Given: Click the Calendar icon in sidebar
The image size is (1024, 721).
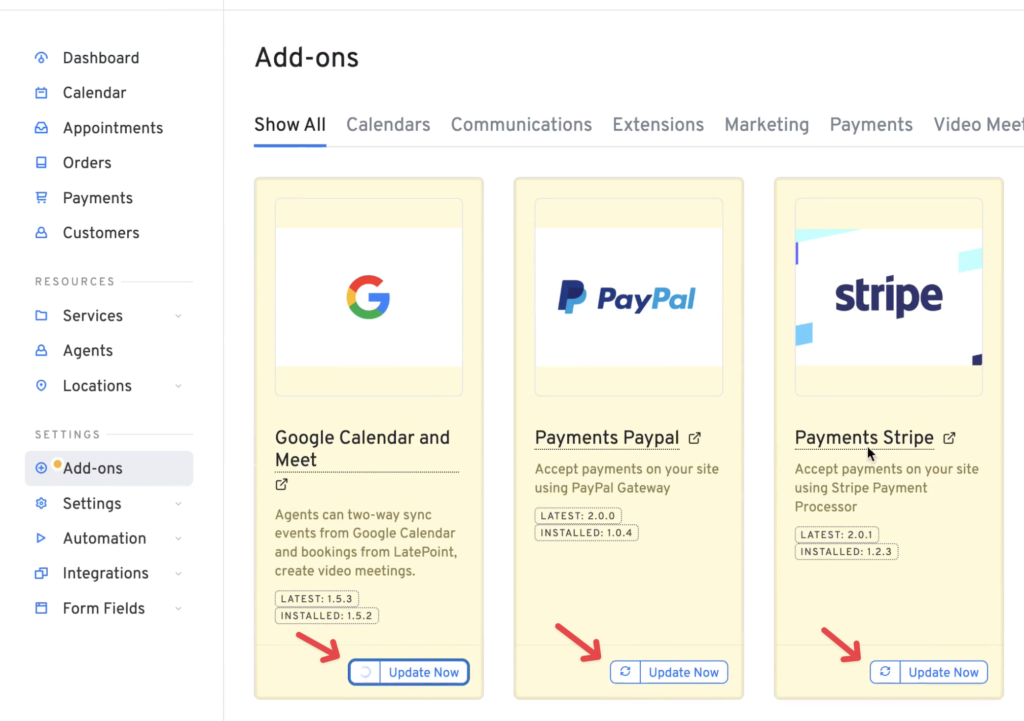Looking at the screenshot, I should tap(41, 93).
